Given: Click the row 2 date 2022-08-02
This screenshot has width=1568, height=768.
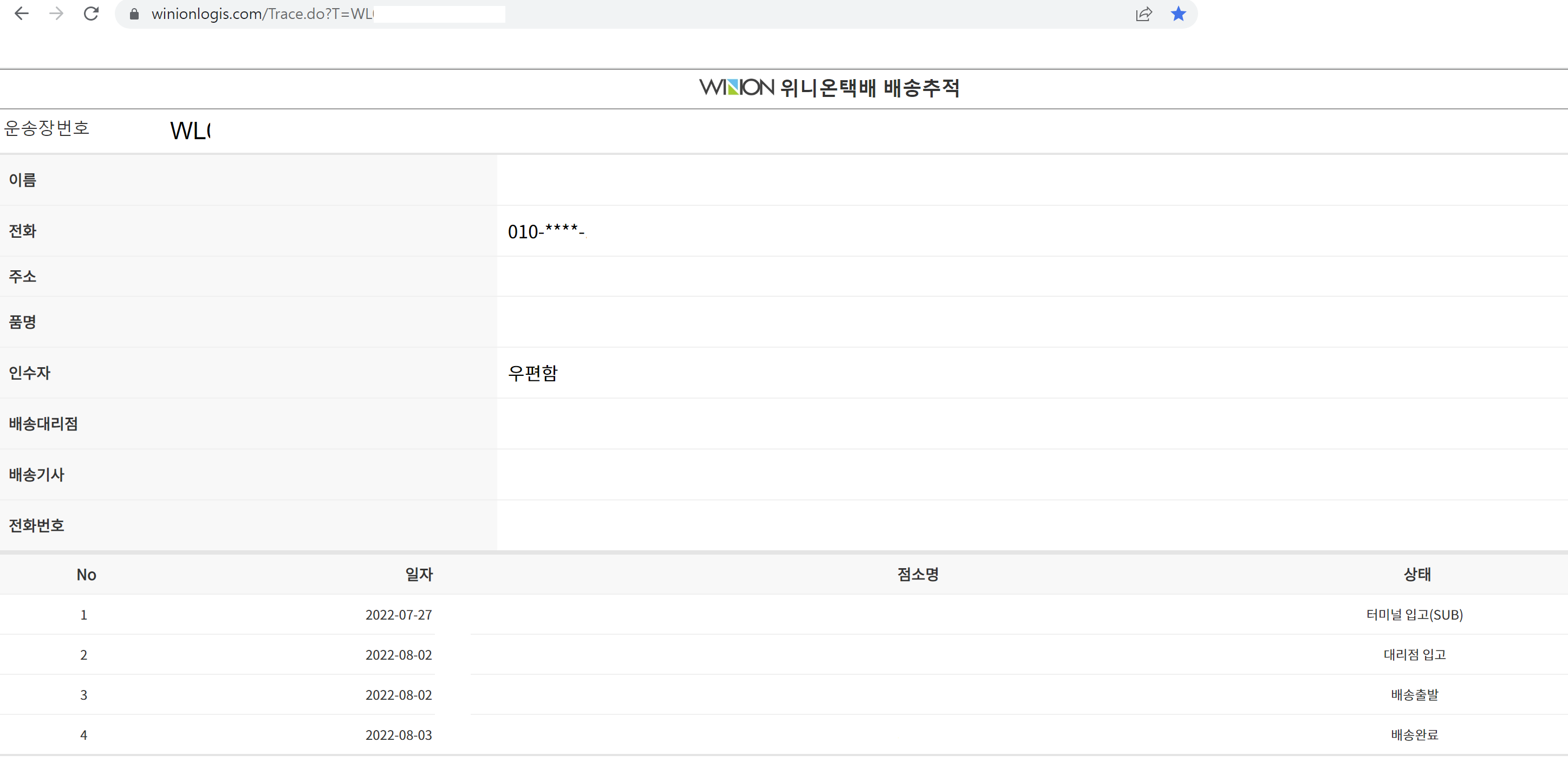Looking at the screenshot, I should coord(399,655).
